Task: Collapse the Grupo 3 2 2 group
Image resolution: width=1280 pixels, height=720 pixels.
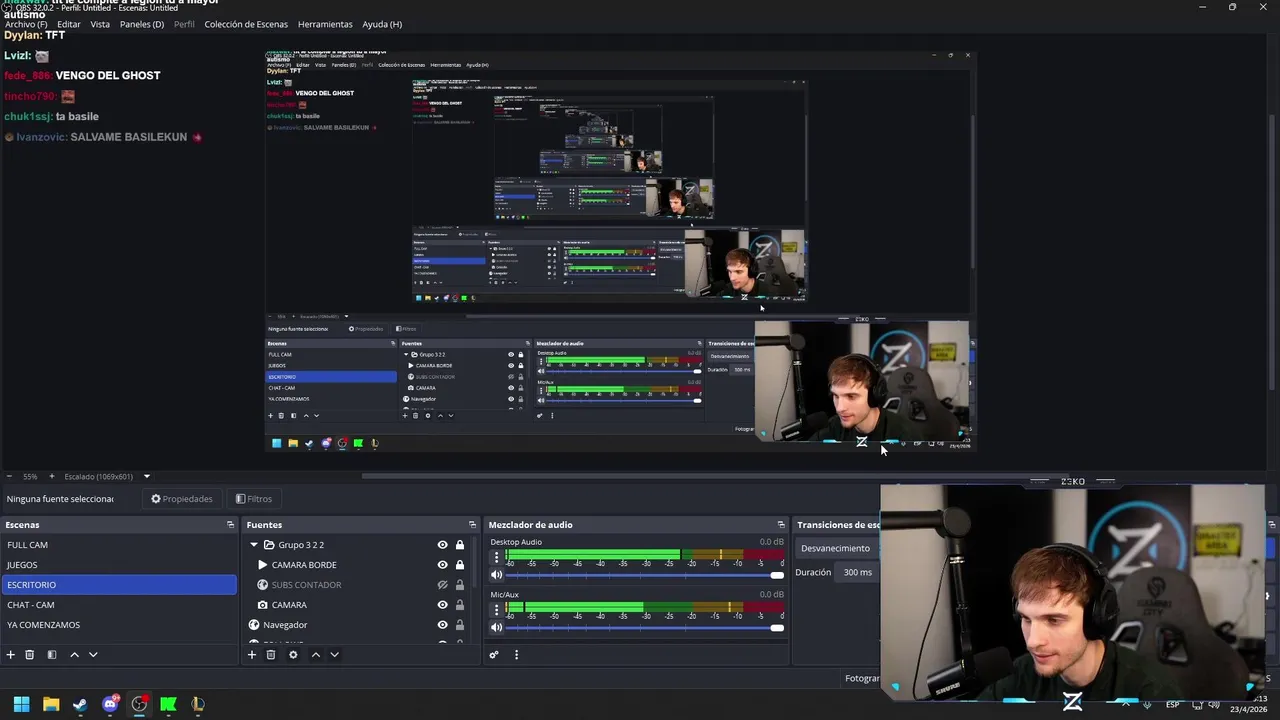Action: pos(254,545)
